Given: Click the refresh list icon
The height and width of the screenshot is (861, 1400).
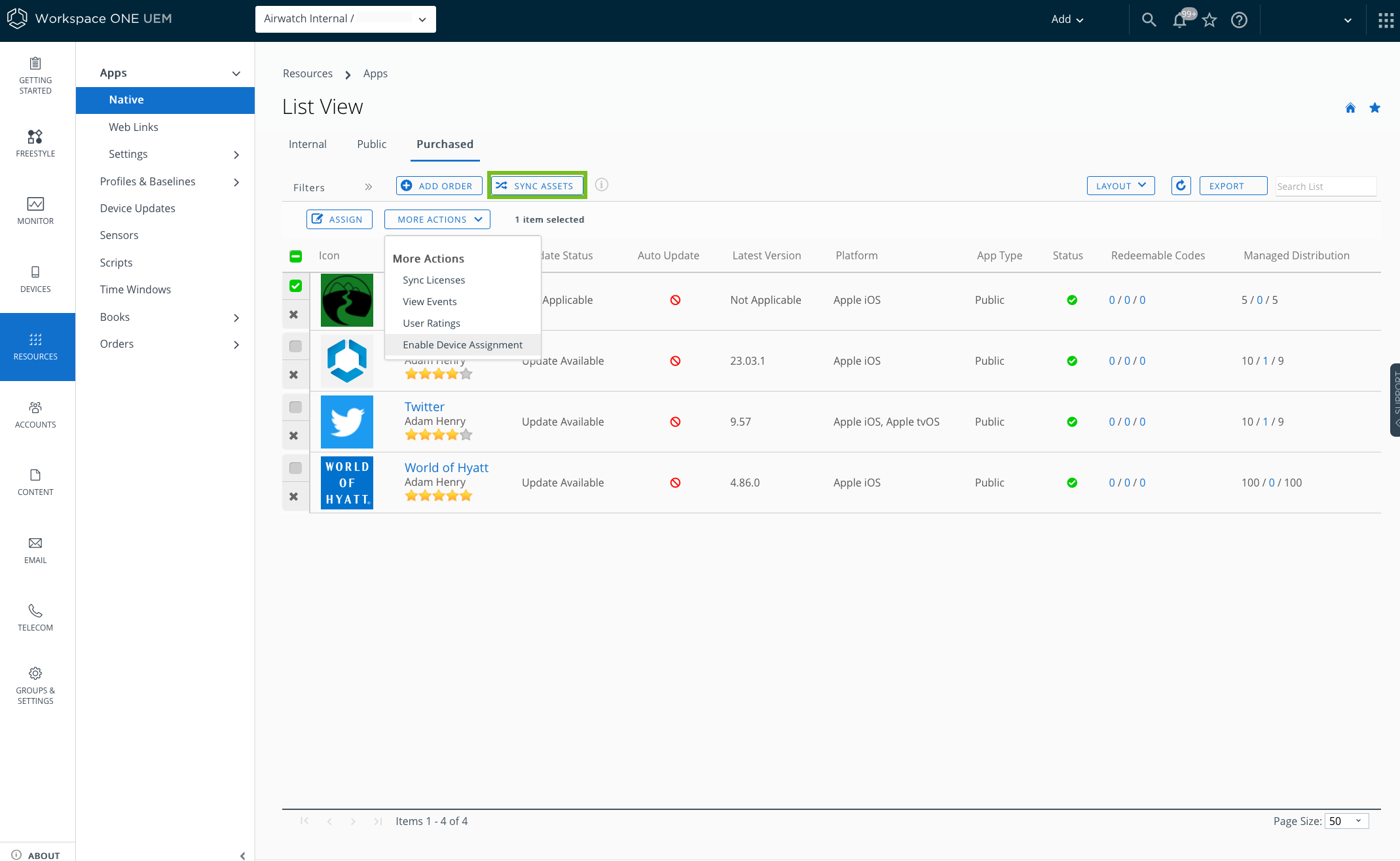Looking at the screenshot, I should pos(1181,186).
